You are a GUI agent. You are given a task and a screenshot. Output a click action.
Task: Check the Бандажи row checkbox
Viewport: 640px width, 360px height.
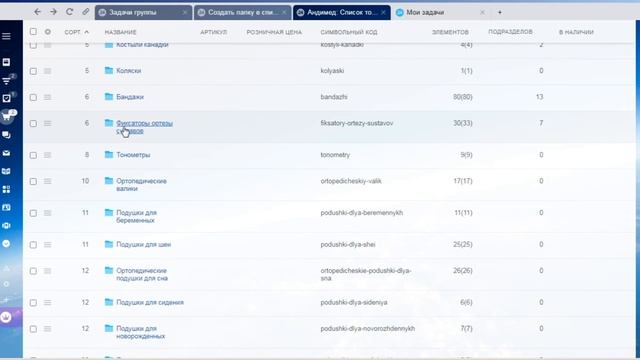tap(33, 97)
